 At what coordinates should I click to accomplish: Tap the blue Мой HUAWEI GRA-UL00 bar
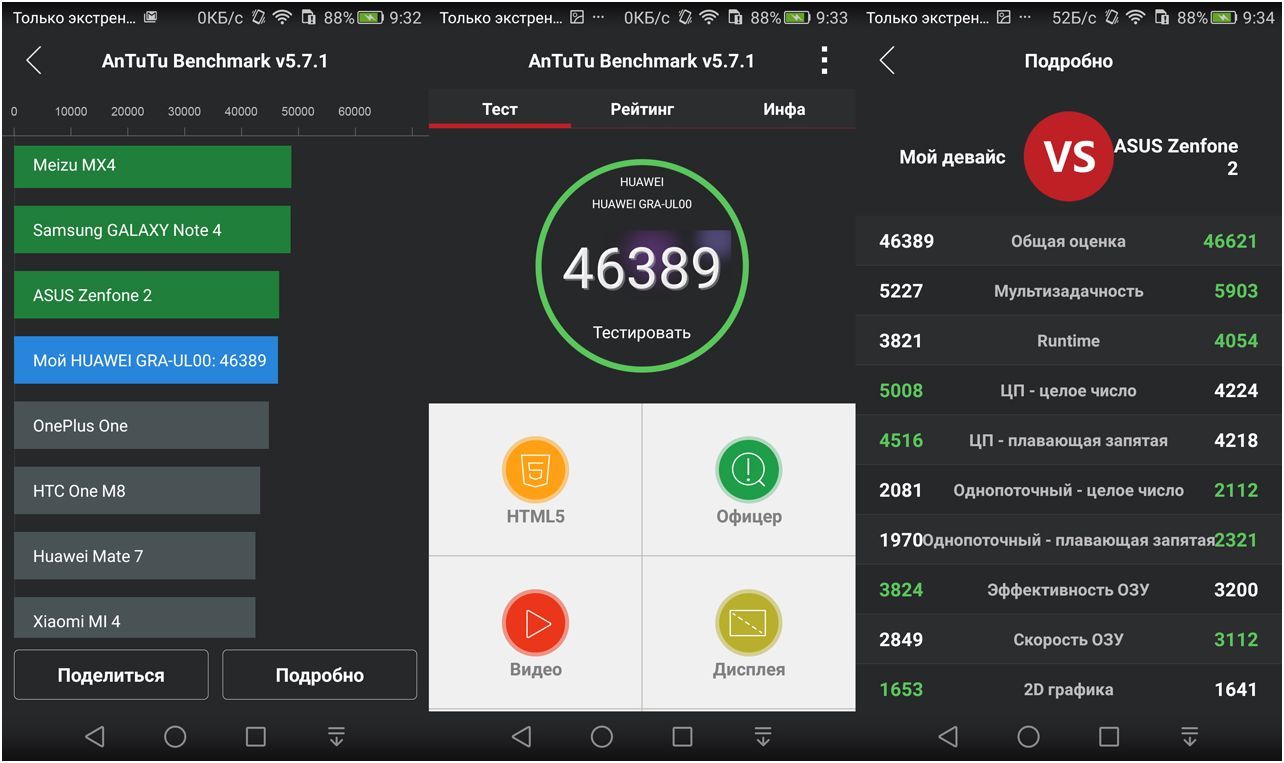[x=146, y=360]
